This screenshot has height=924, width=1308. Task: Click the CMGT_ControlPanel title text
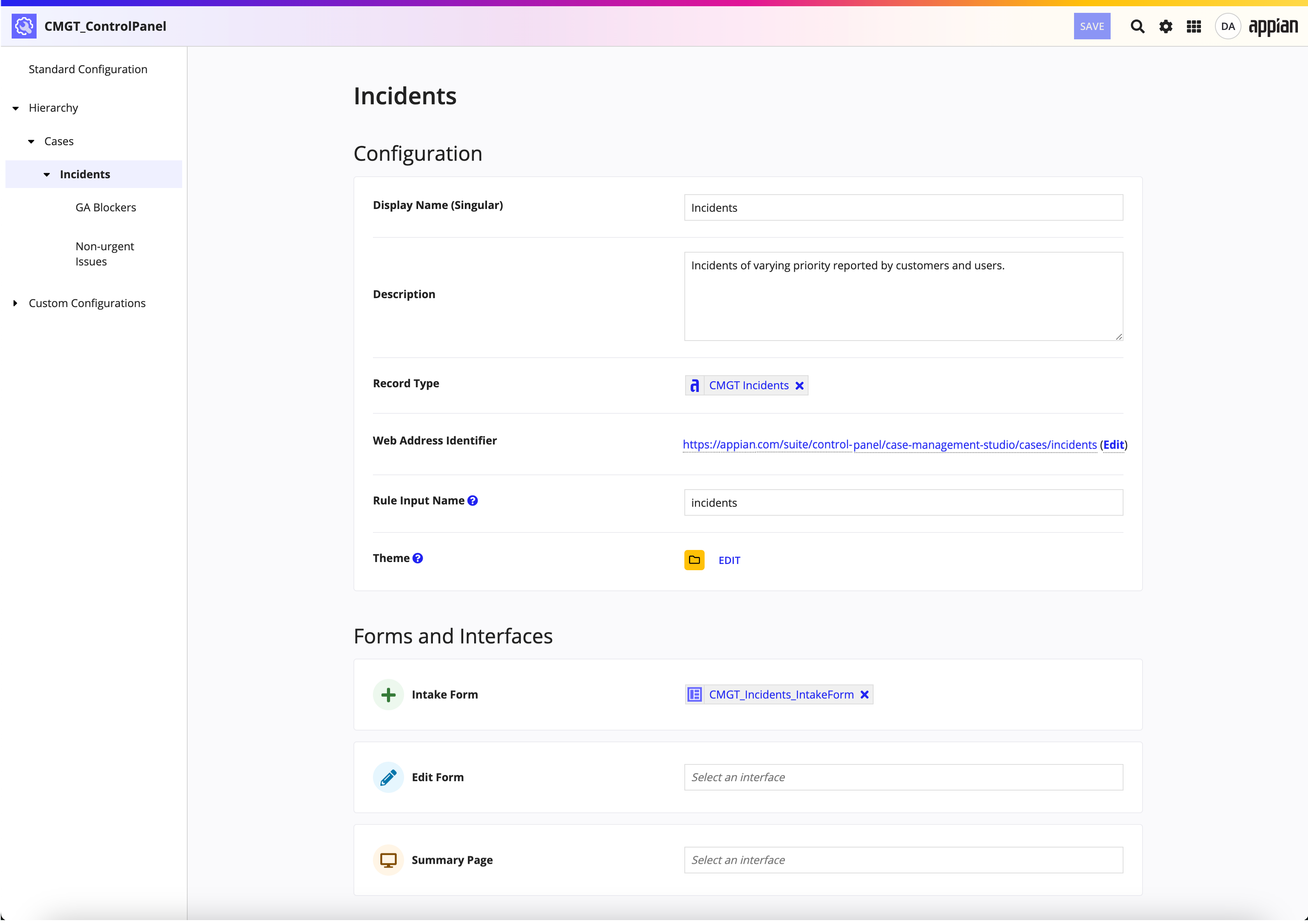point(105,26)
